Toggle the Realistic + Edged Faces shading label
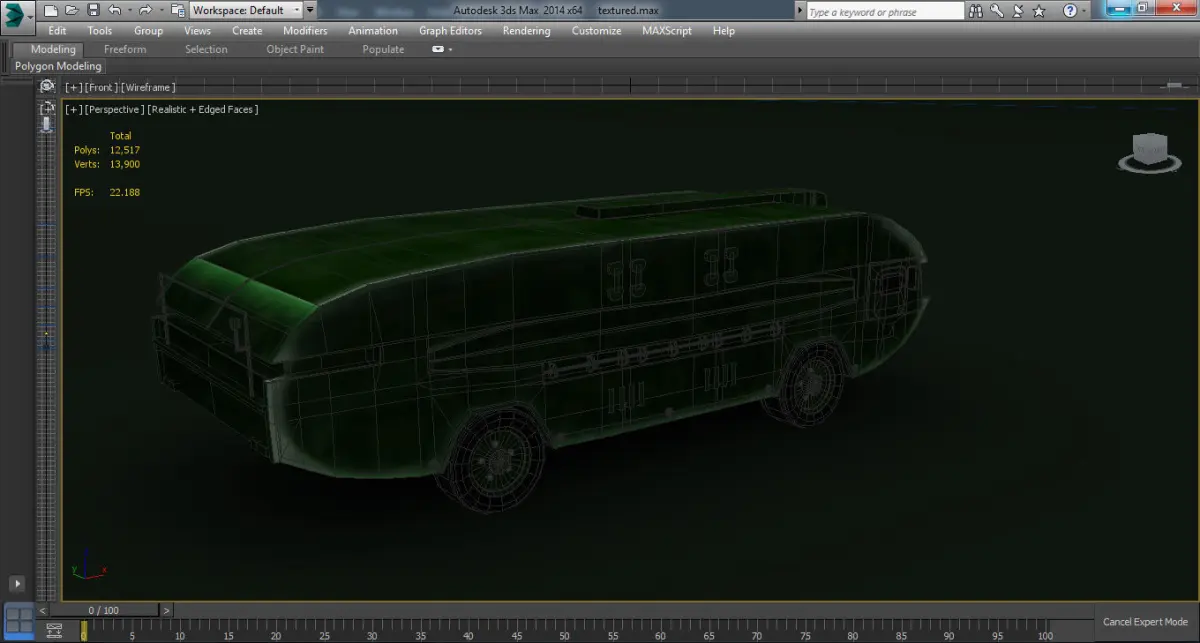Viewport: 1200px width, 643px height. coord(203,109)
